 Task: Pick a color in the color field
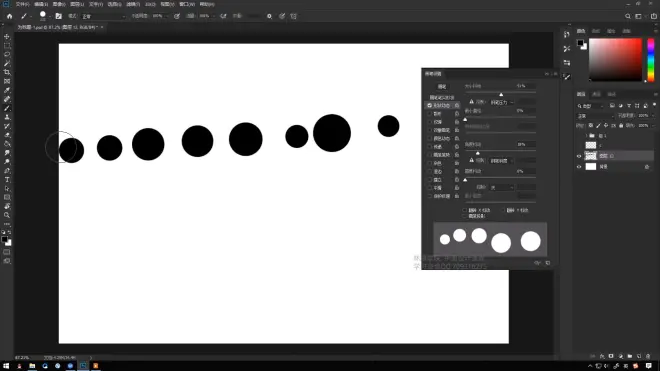tap(615, 59)
